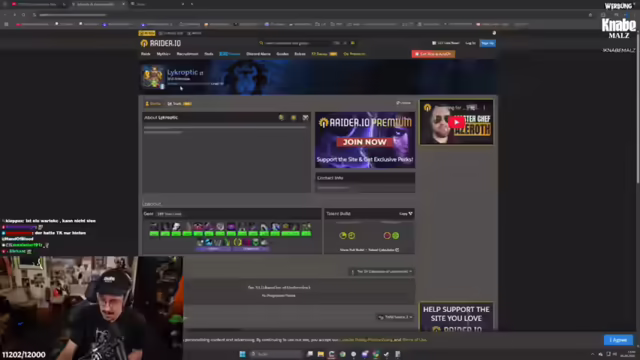
Task: Open the Guides navigation menu
Action: 282,54
